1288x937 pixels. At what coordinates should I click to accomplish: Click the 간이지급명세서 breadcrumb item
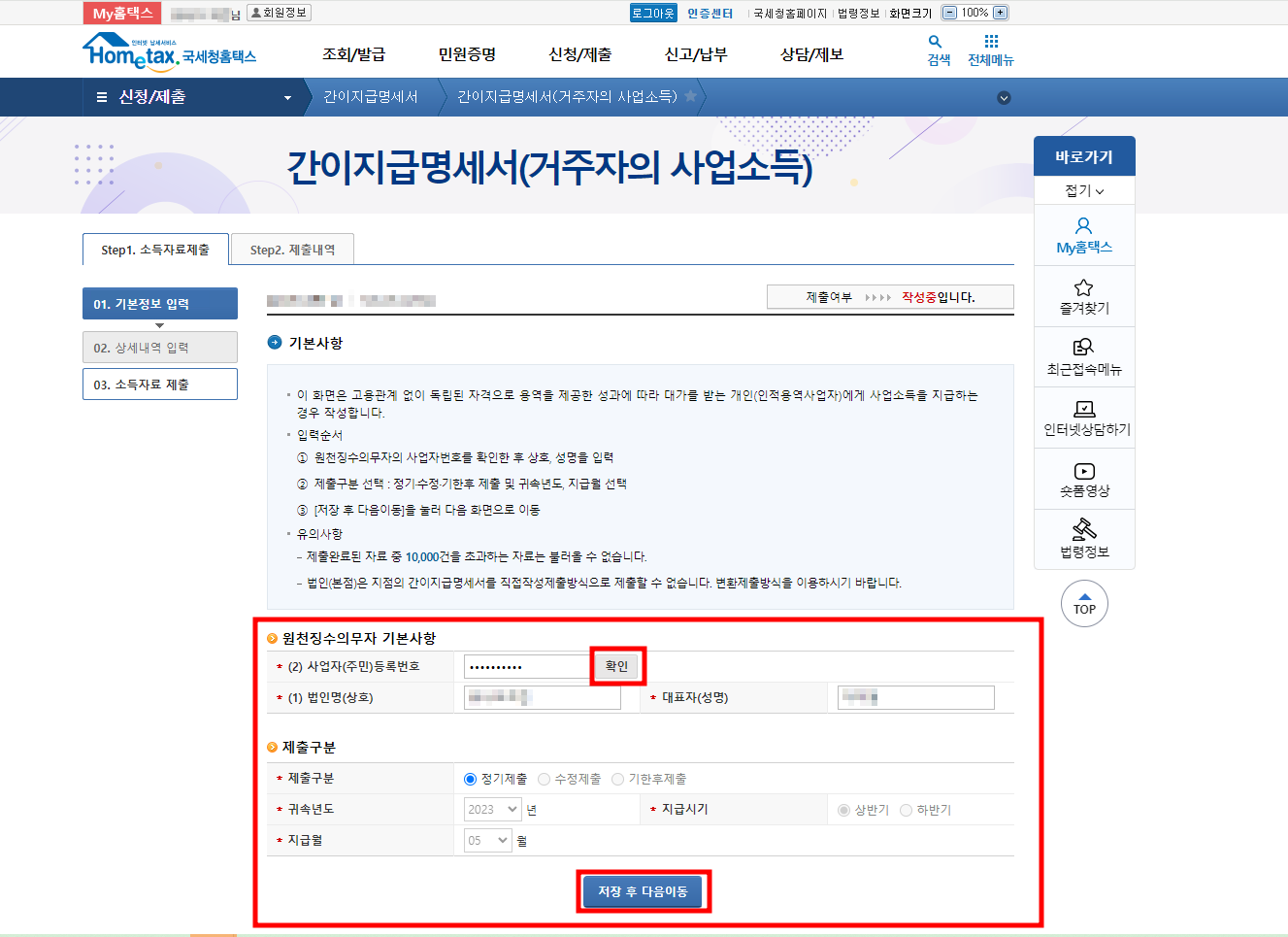tap(371, 97)
